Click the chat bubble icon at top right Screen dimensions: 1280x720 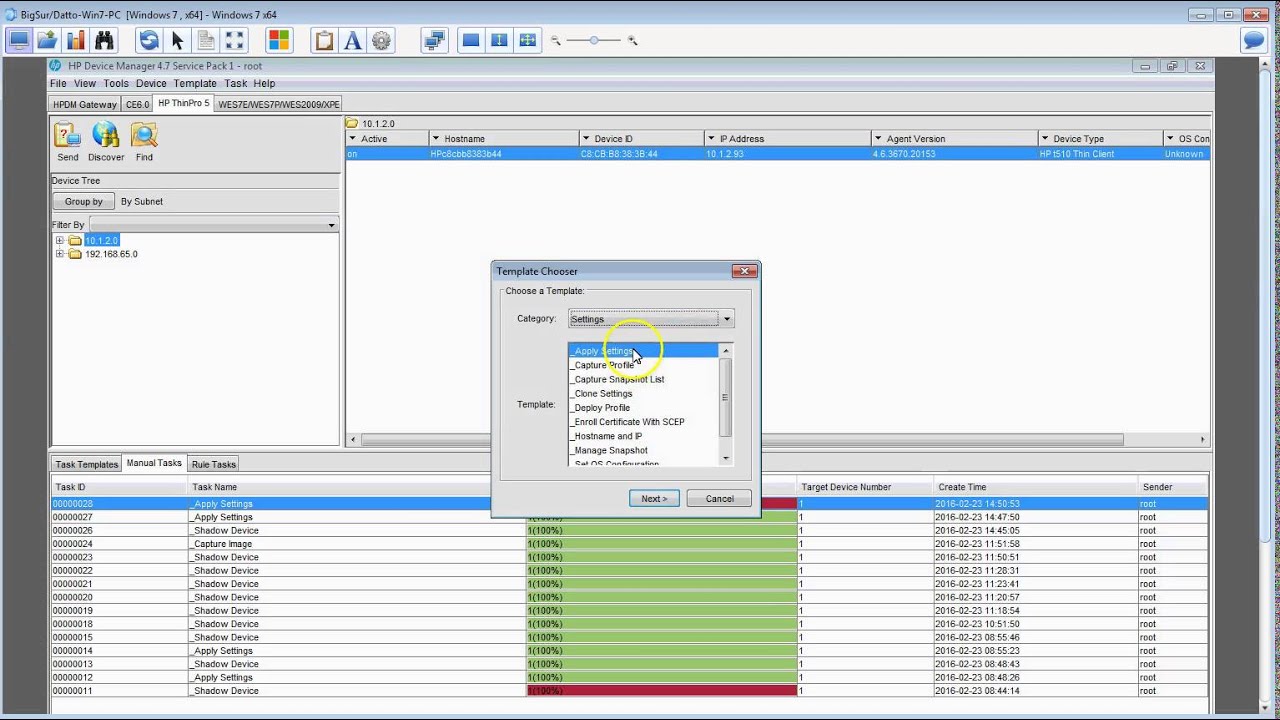click(1253, 40)
